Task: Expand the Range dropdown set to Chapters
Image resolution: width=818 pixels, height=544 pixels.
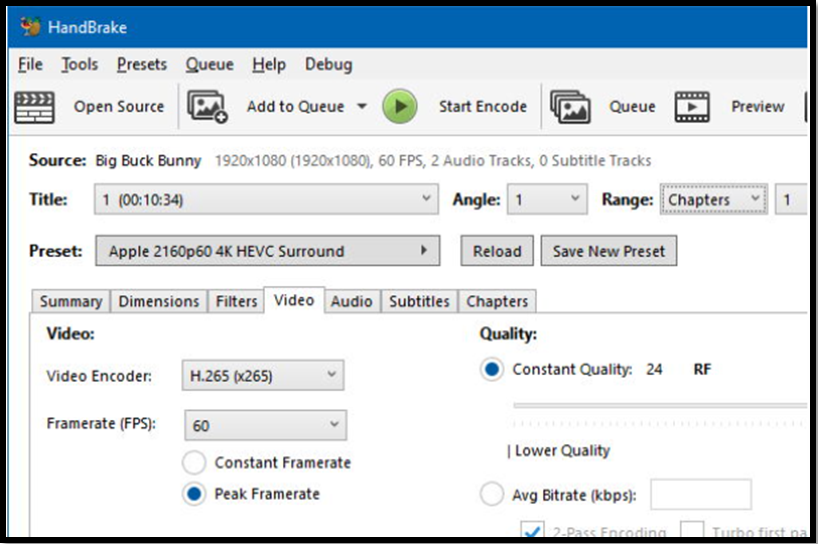Action: (714, 199)
